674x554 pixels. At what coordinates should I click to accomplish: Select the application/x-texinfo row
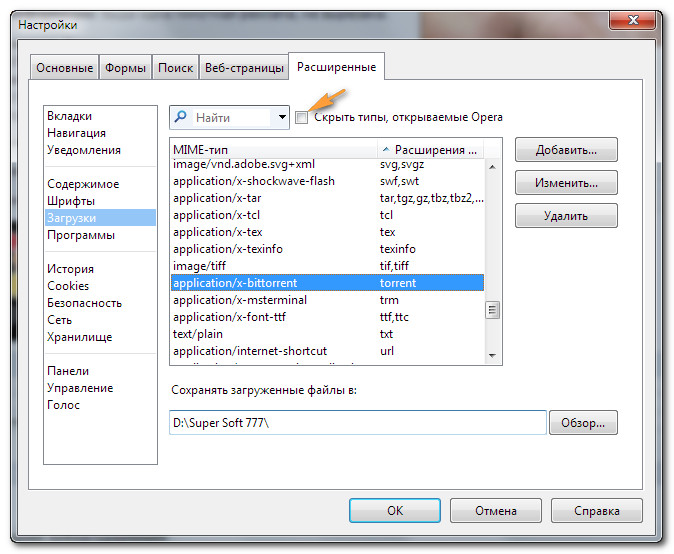tap(328, 249)
